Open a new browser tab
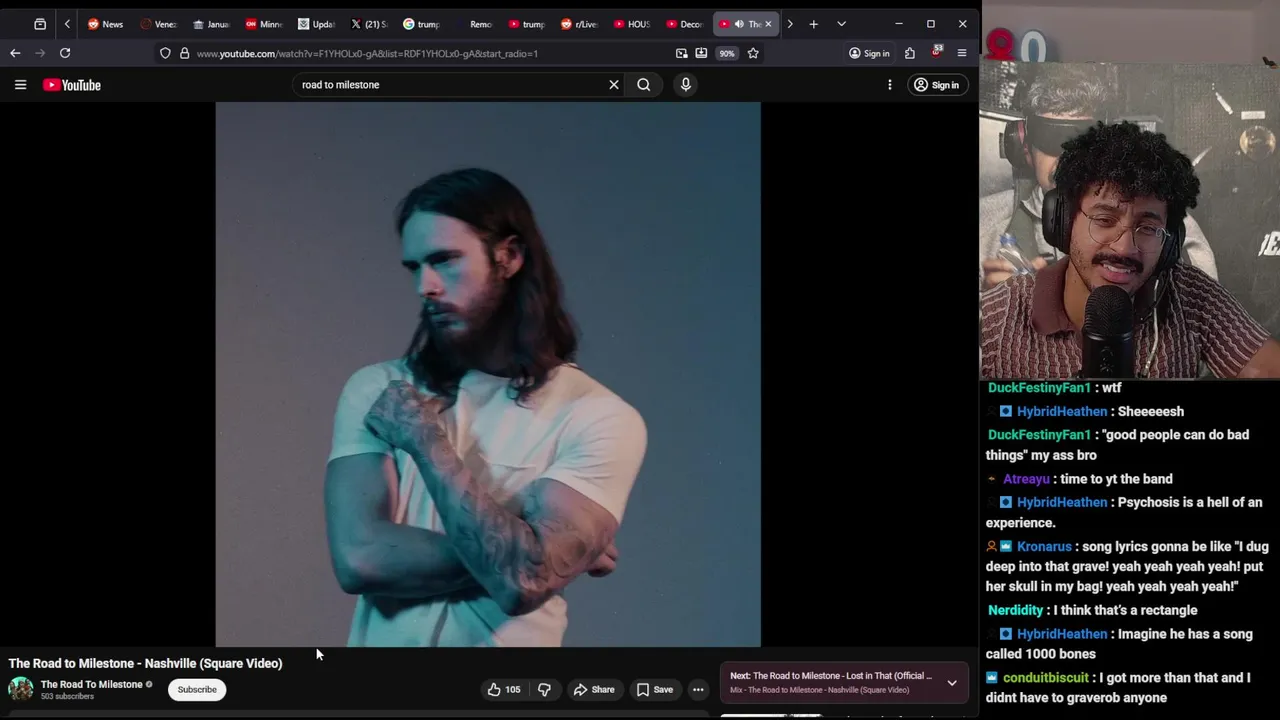 814,24
